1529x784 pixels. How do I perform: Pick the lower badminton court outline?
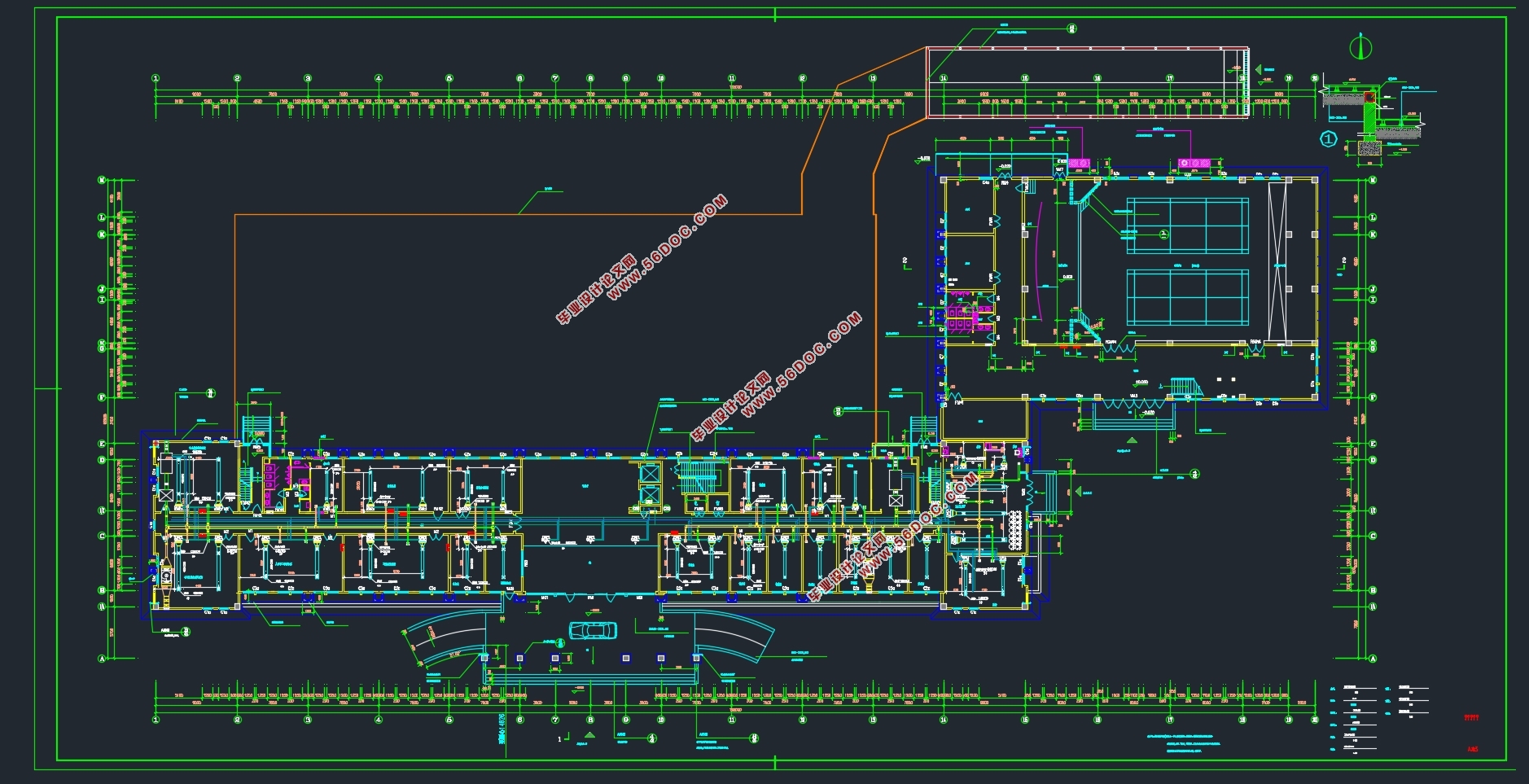(1187, 297)
